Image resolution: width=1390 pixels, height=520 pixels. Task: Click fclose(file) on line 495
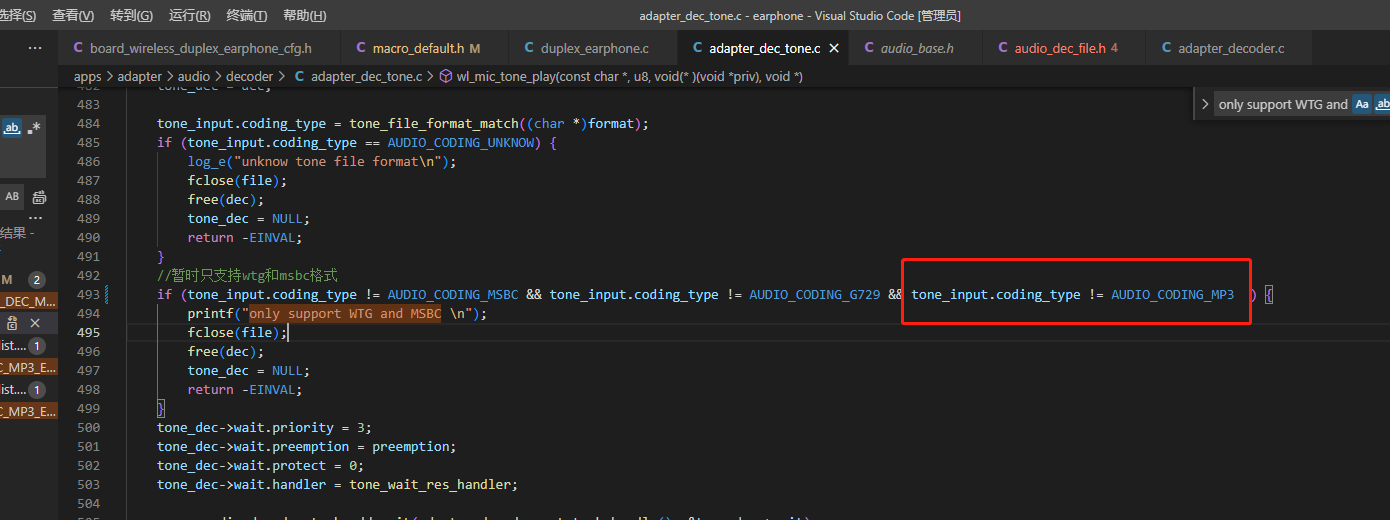point(237,332)
